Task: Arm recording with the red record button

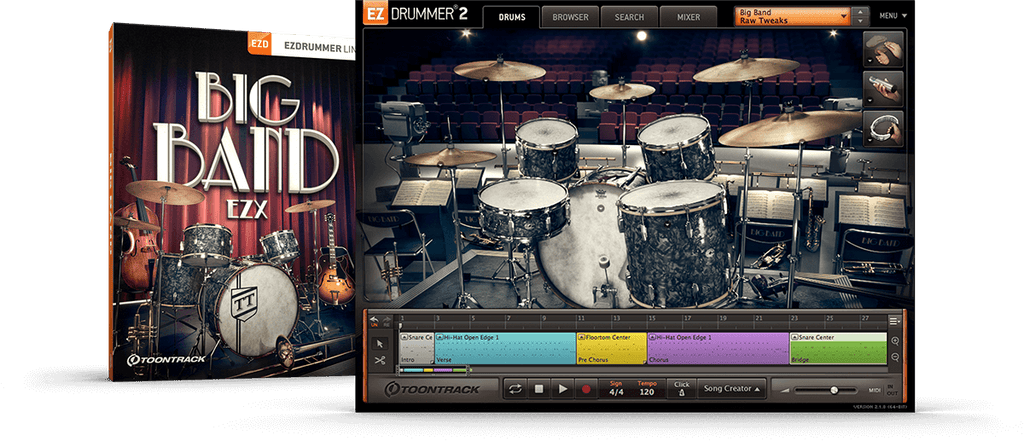Action: click(586, 389)
